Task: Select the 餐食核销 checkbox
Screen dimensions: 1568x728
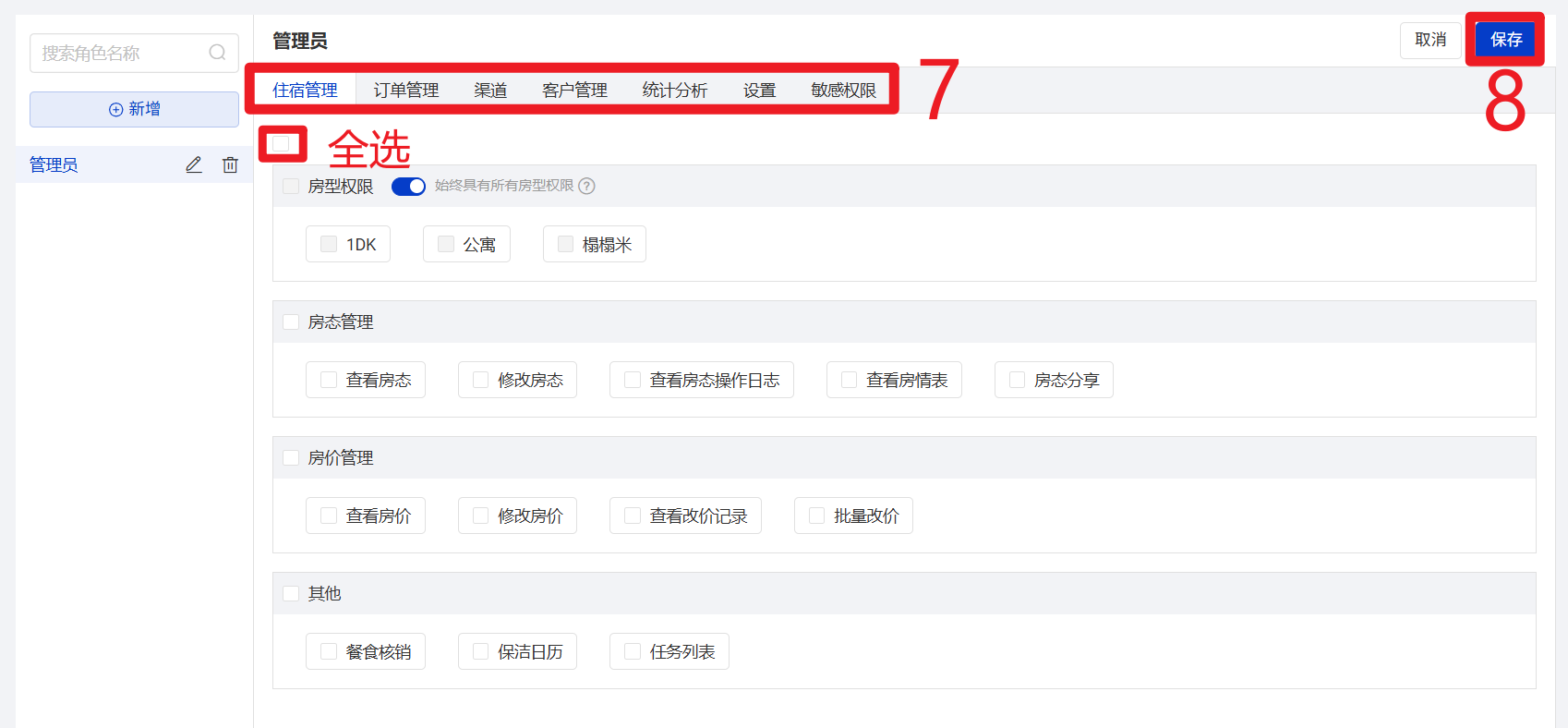Action: pos(329,651)
